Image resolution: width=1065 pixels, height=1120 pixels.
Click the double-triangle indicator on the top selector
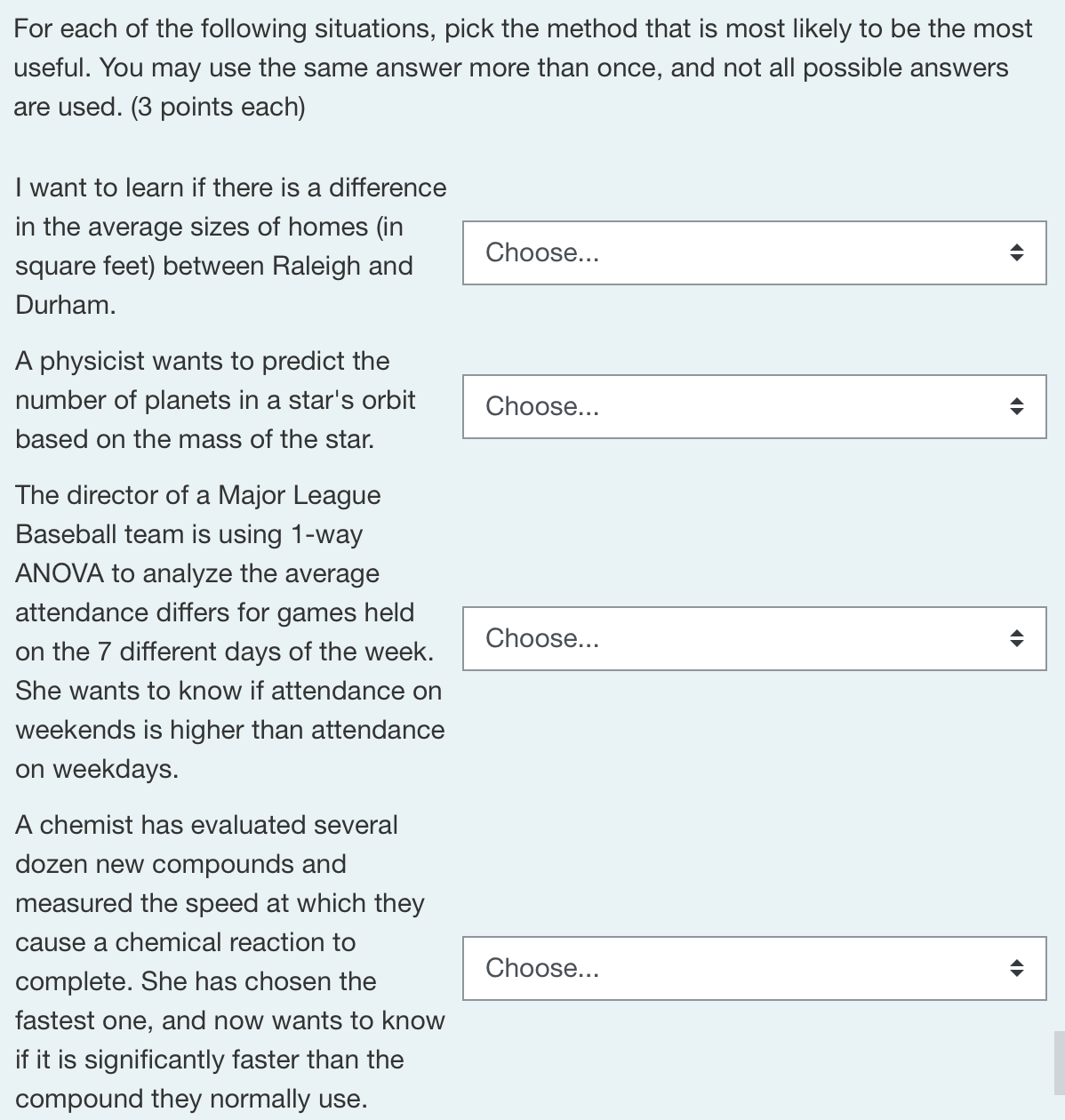(1017, 252)
